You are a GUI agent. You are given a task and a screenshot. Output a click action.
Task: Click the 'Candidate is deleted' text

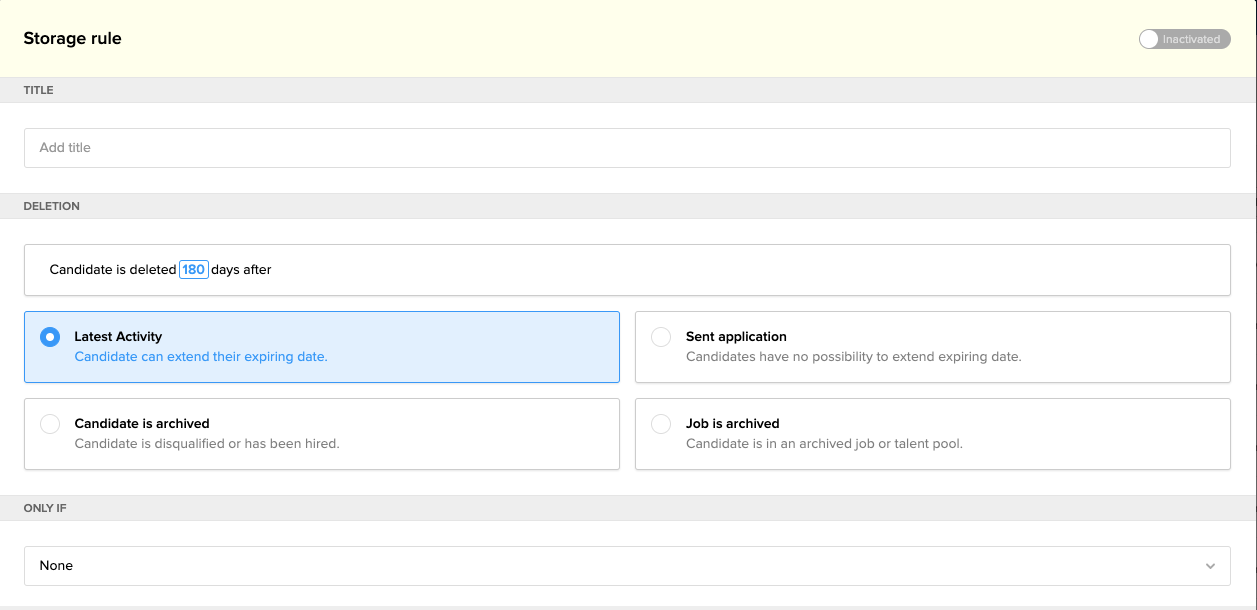point(113,270)
